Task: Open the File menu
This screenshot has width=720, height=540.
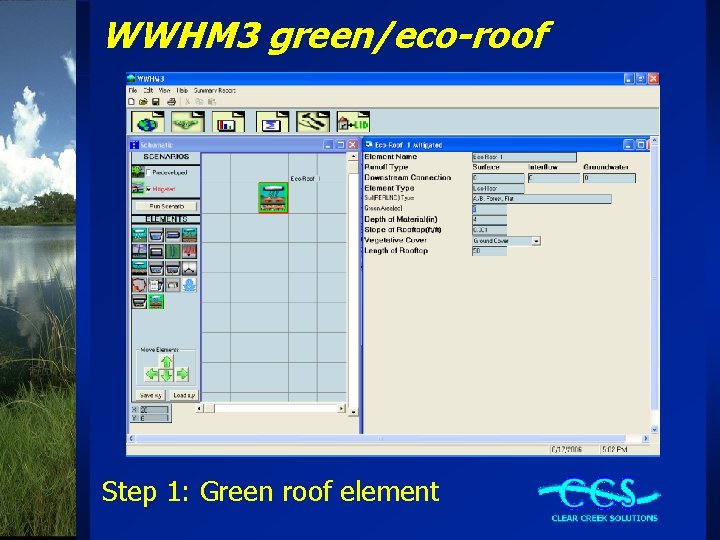Action: coord(133,90)
